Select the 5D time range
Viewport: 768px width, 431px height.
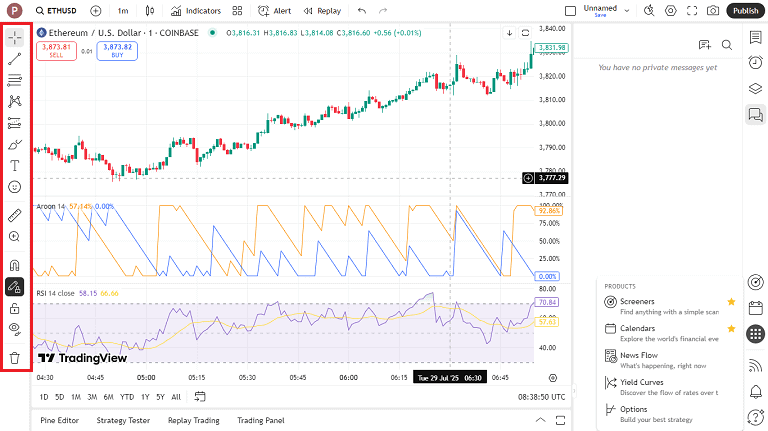(59, 397)
